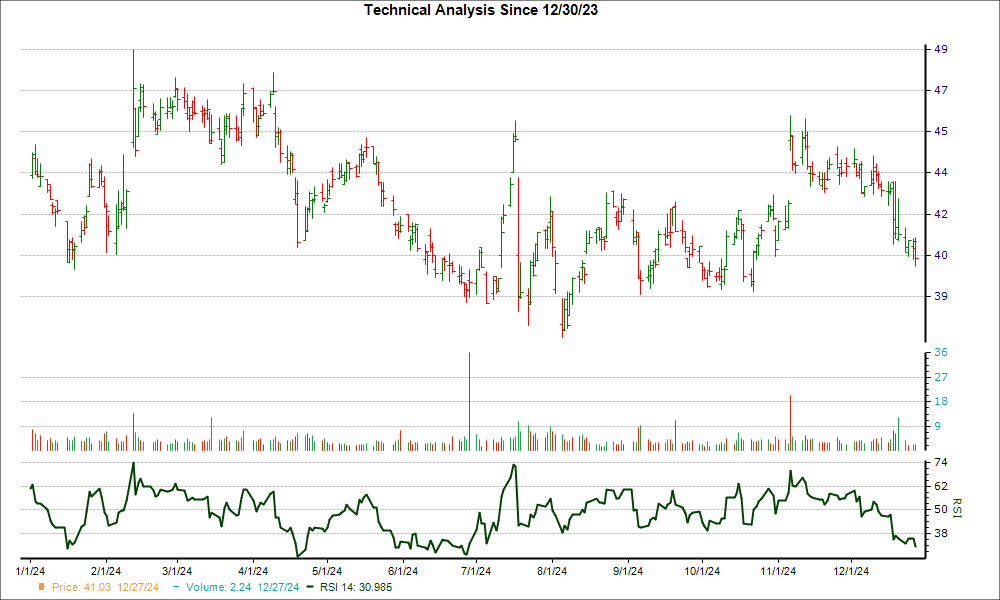Screen dimensions: 1000x600
Task: Click the 4/1/24 date label on x-axis
Action: [x=252, y=571]
